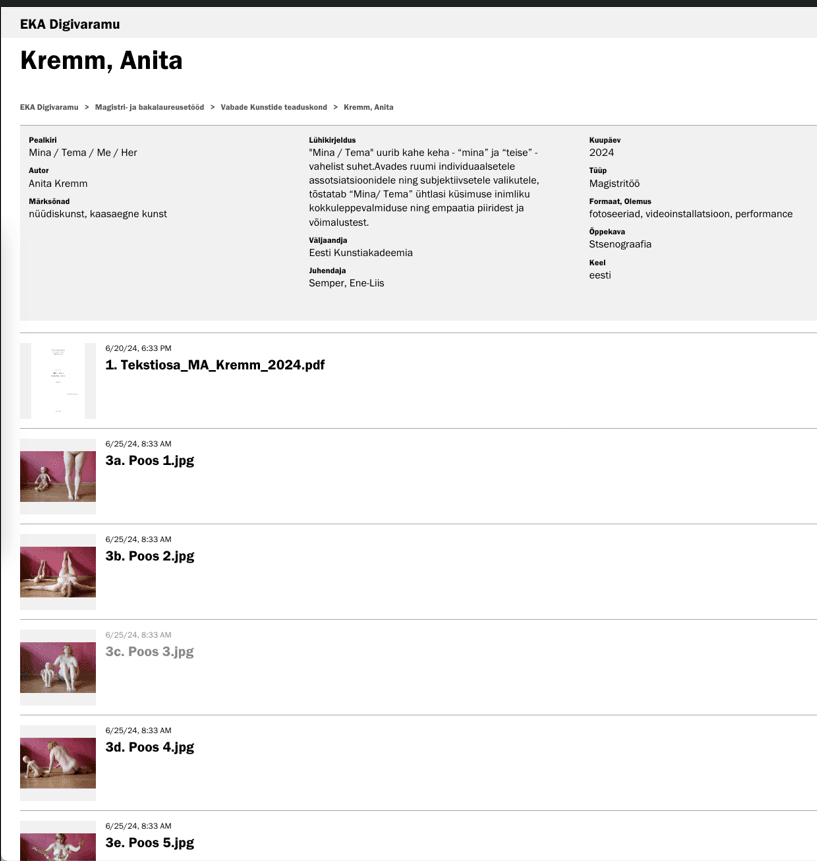Open file link 1. Tekstiosa_MA_Kremm_2024.pdf

tap(215, 365)
